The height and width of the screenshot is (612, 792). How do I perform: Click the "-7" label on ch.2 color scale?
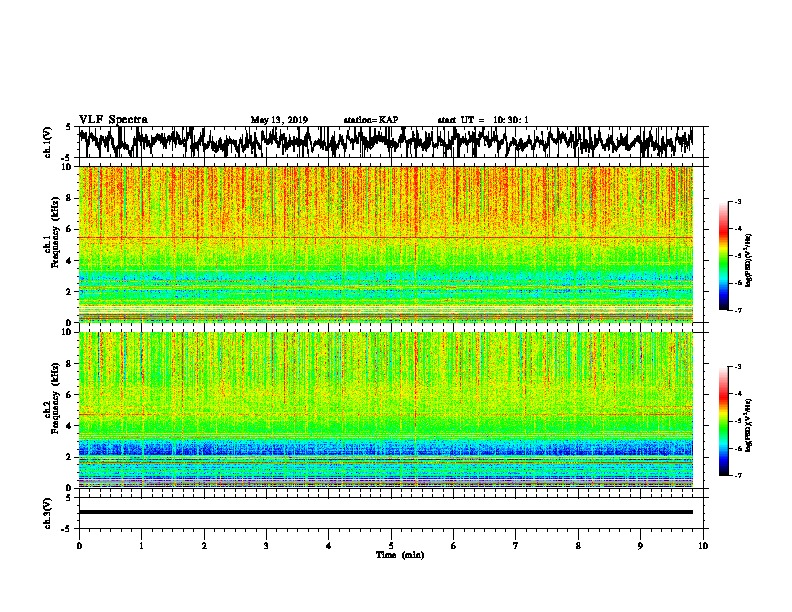(737, 475)
